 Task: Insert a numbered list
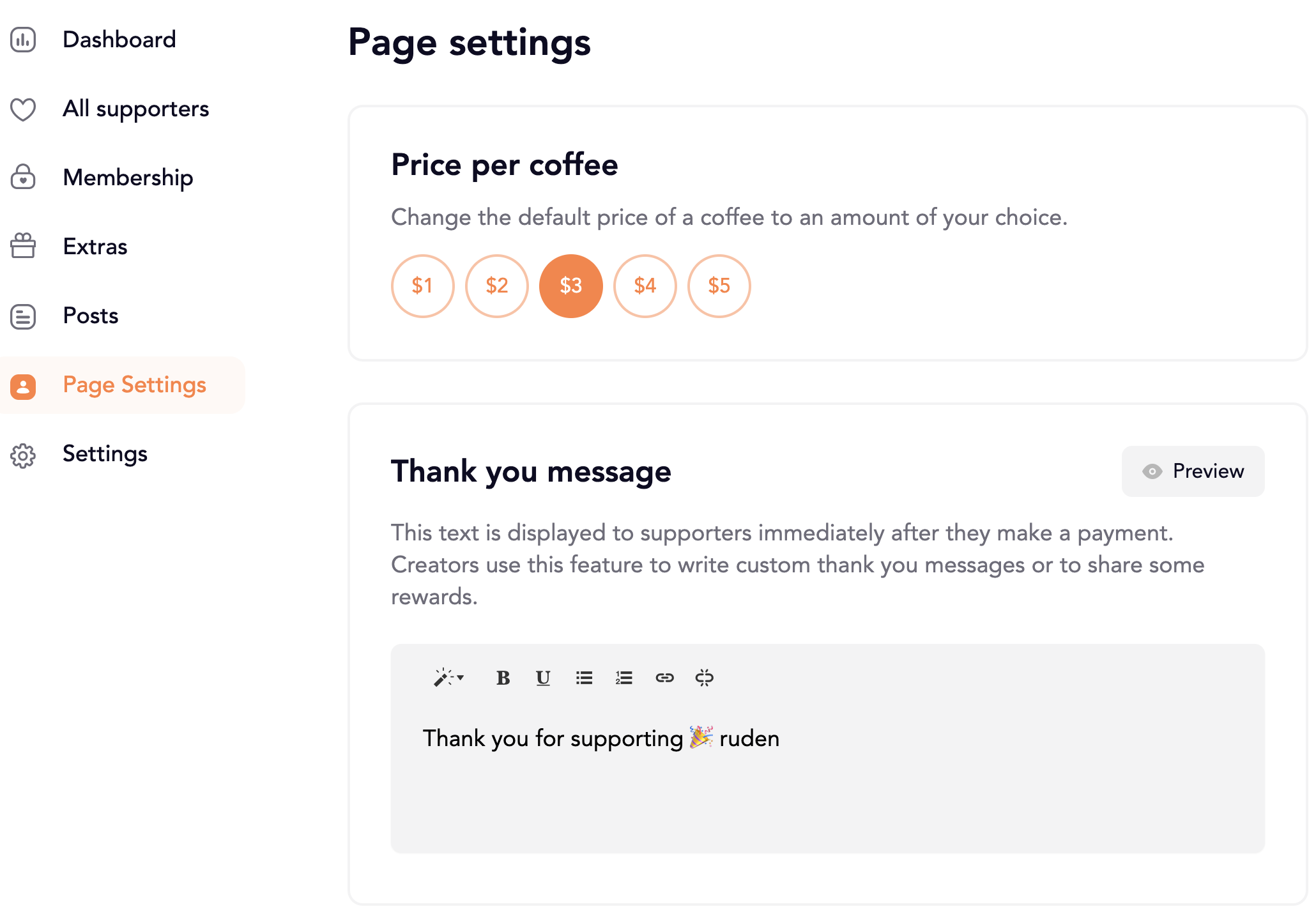point(624,678)
